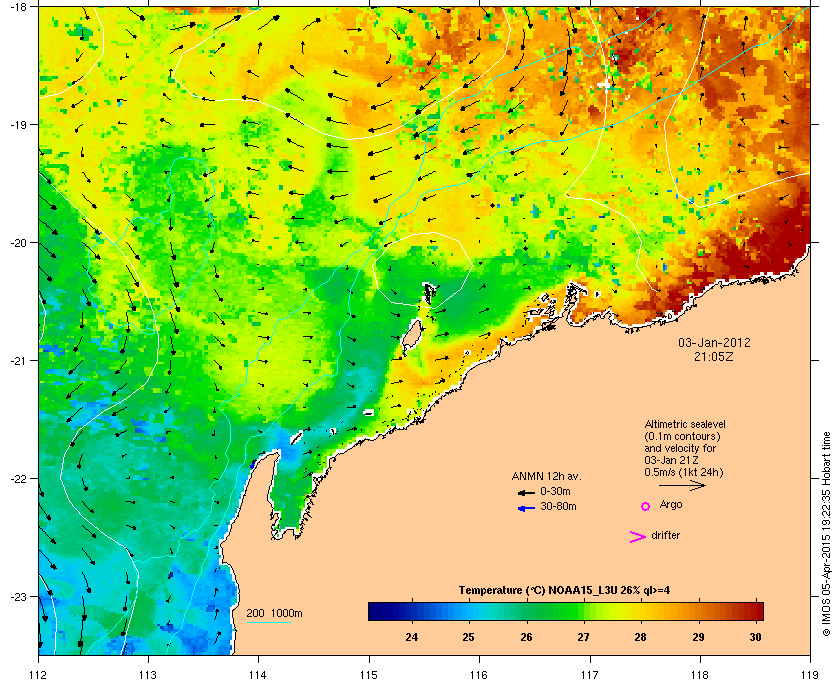The height and width of the screenshot is (680, 840).
Task: Click the latitude axis label -22
Action: (x=18, y=478)
